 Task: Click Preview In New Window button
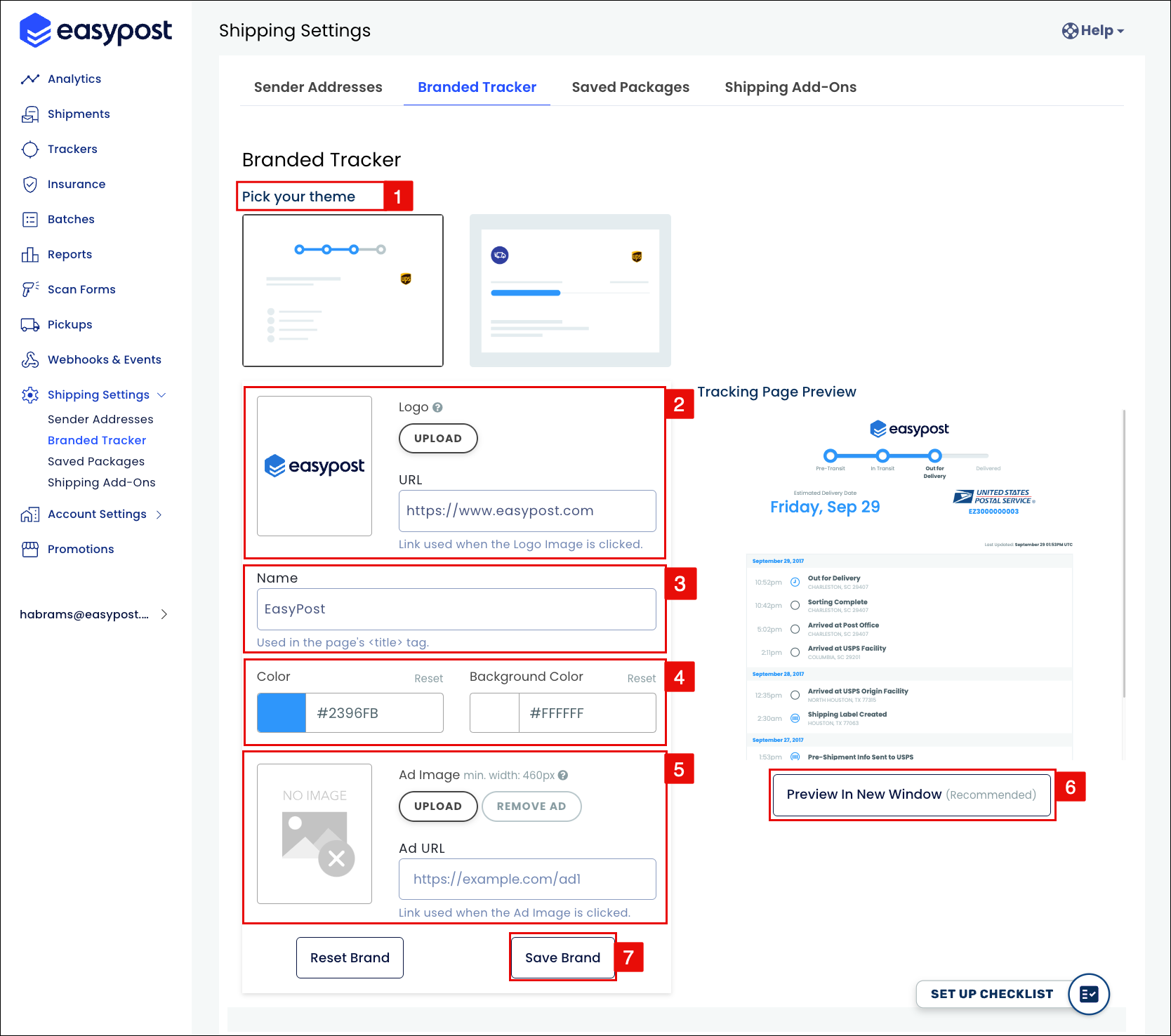[x=911, y=795]
